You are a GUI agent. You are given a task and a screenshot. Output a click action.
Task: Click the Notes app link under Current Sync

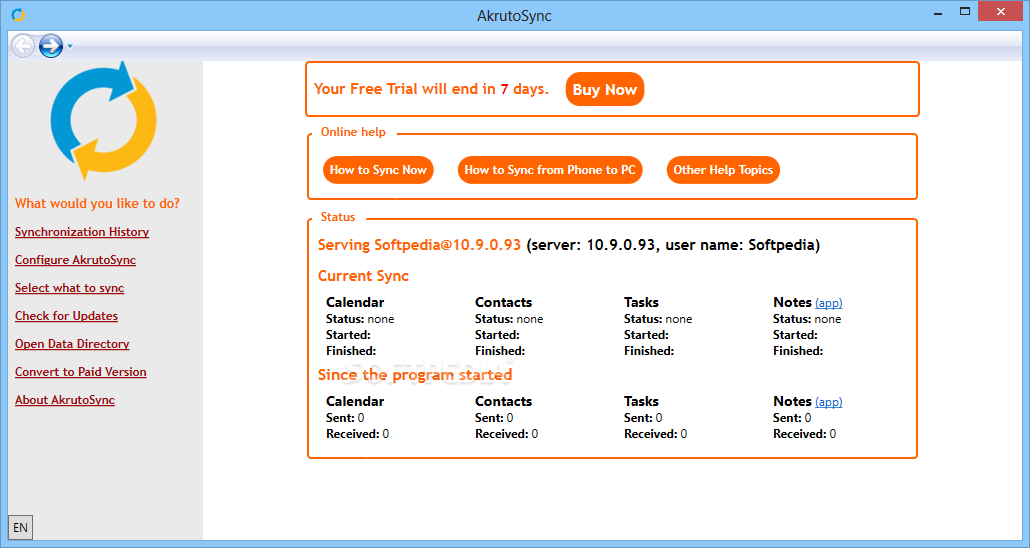point(828,303)
